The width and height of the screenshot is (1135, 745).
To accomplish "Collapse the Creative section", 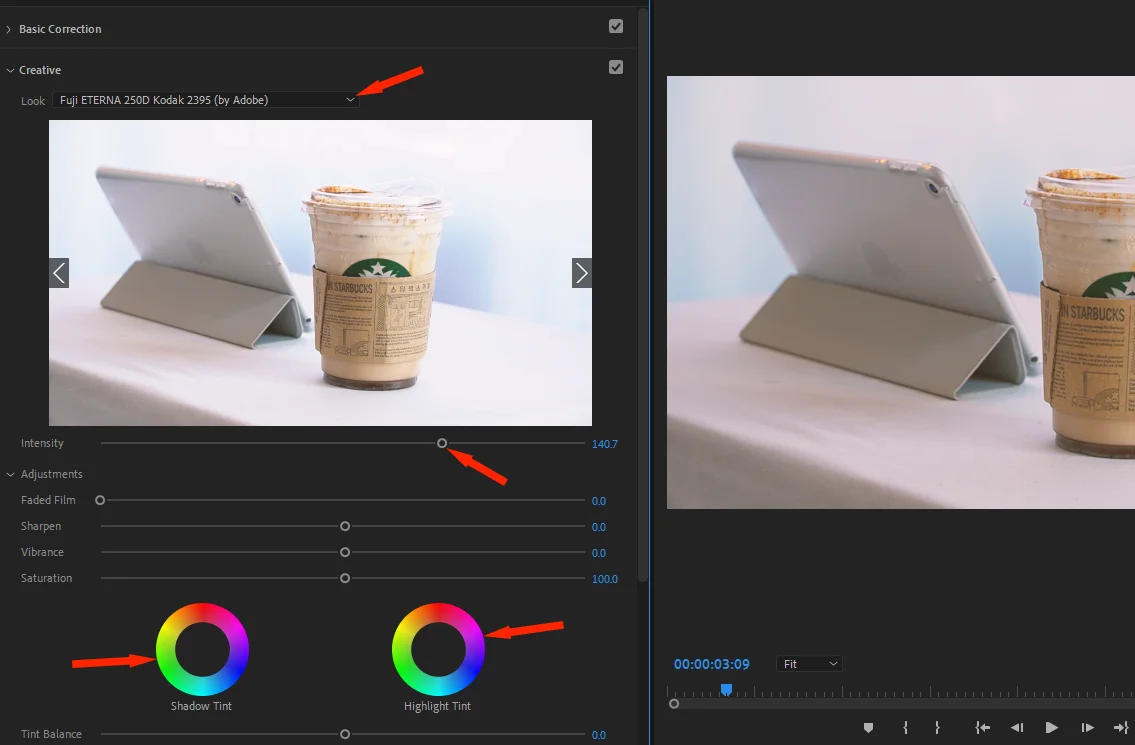I will tap(10, 70).
